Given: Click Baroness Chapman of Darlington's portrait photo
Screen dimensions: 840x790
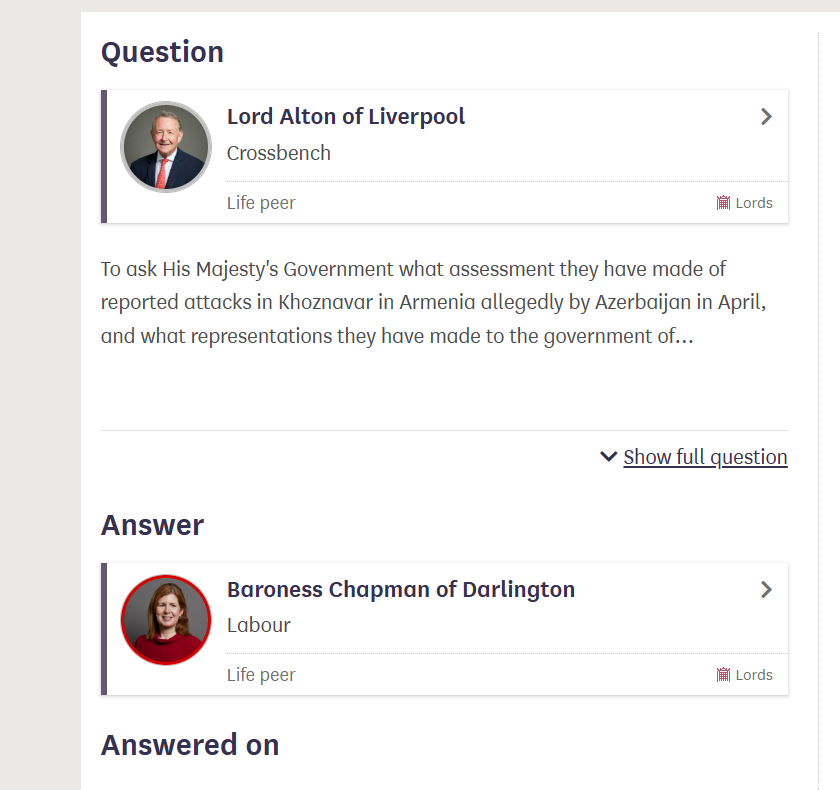Looking at the screenshot, I should pos(166,620).
